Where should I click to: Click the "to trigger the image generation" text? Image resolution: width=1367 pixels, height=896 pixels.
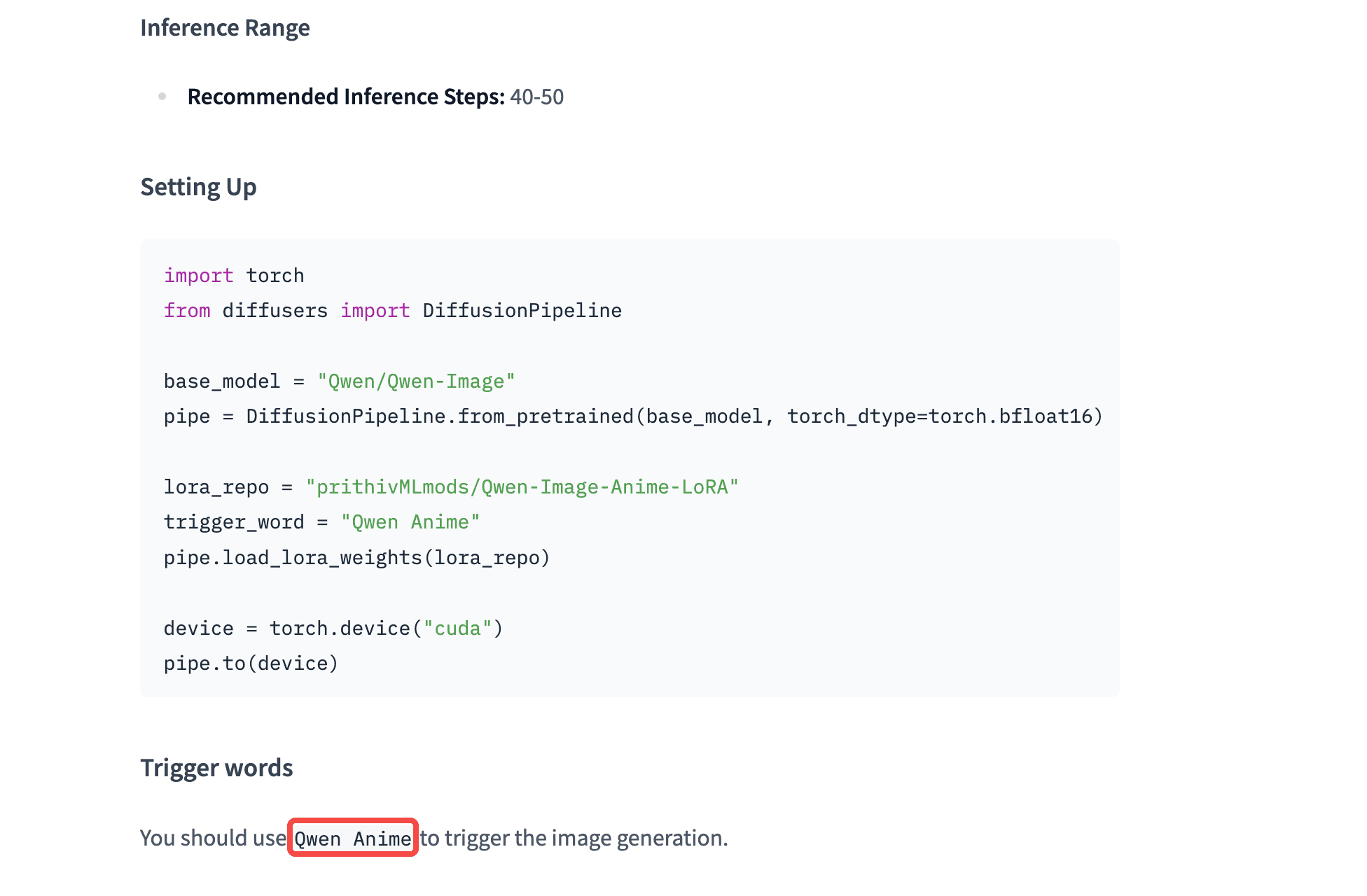click(574, 838)
